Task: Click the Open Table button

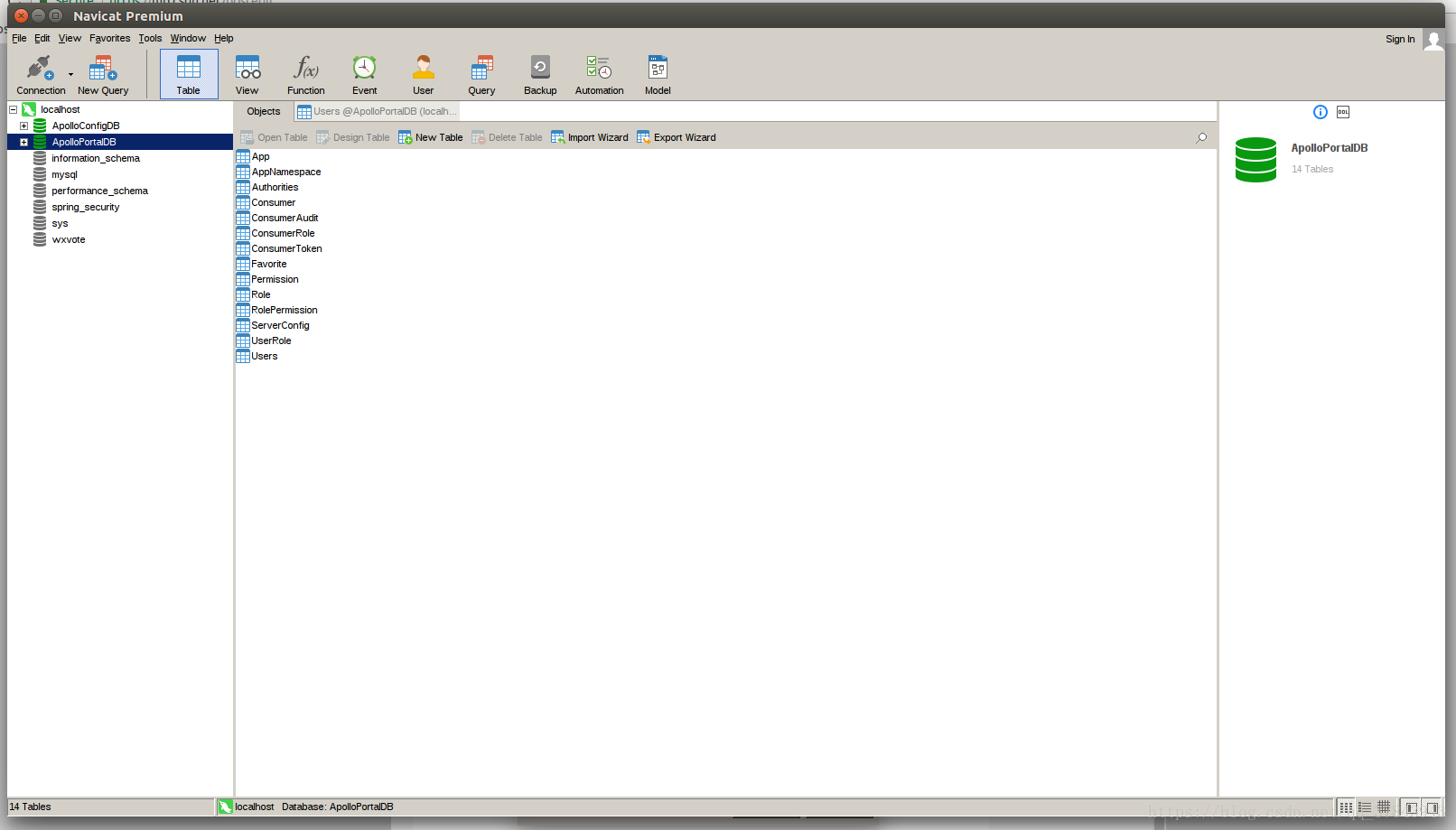Action: (274, 137)
